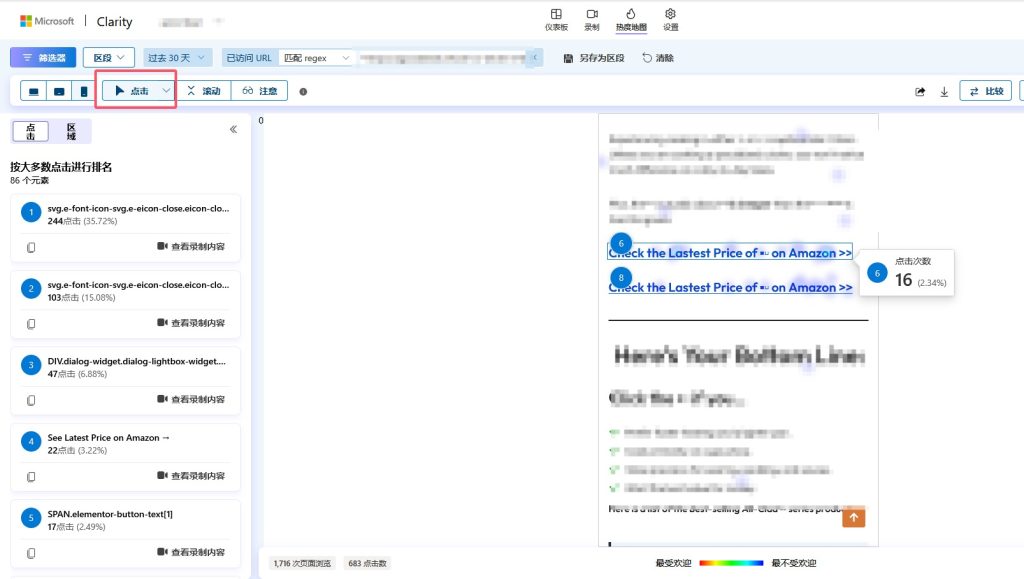
Task: Click the 比较 compare button
Action: click(x=987, y=90)
